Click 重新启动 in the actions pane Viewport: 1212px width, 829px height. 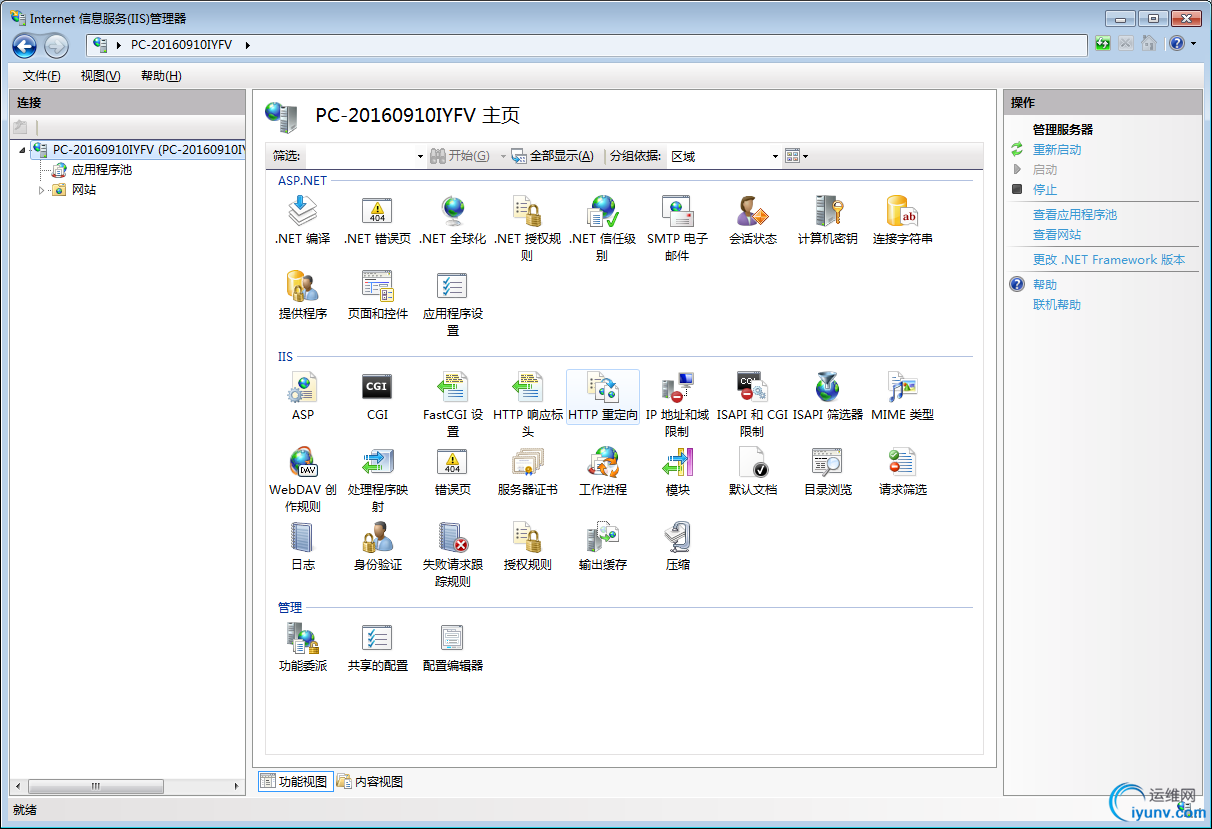click(1056, 149)
